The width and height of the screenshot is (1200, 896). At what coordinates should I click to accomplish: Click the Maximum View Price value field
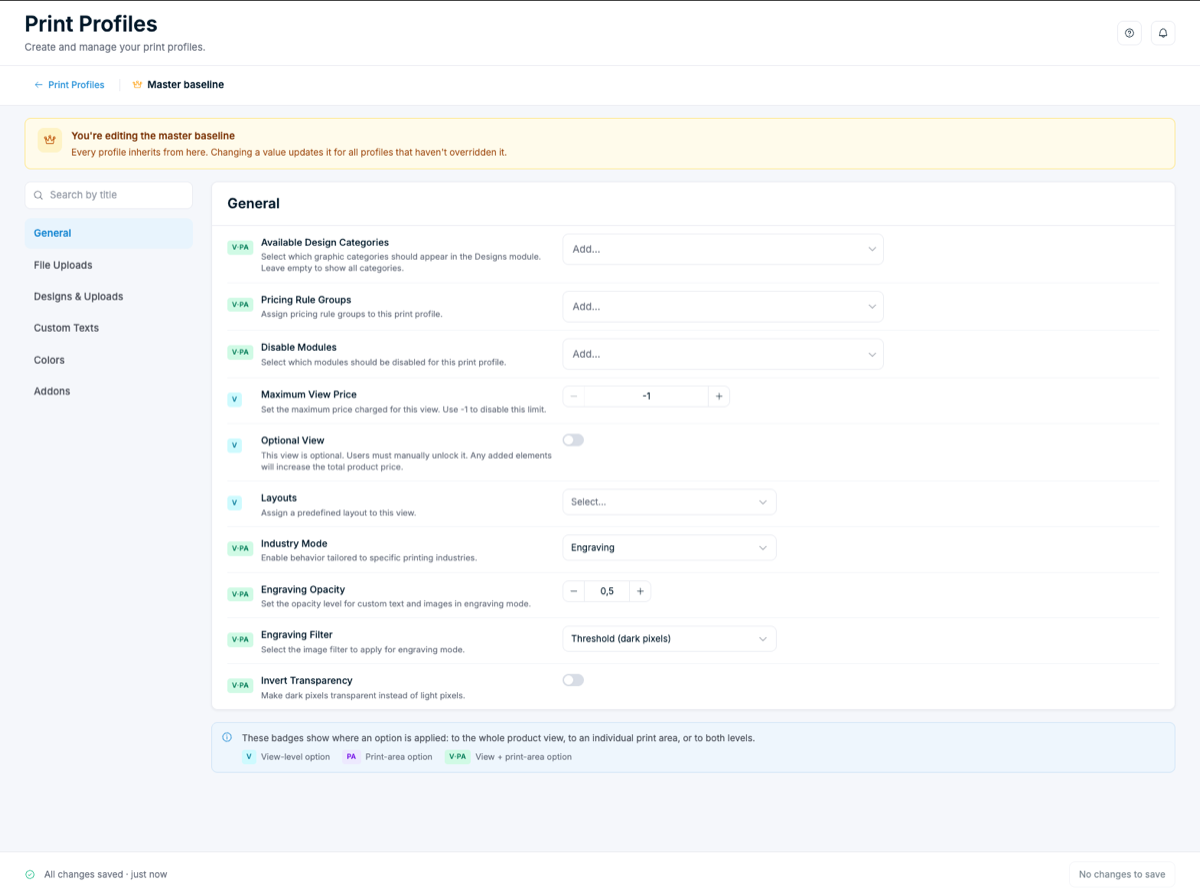click(646, 397)
